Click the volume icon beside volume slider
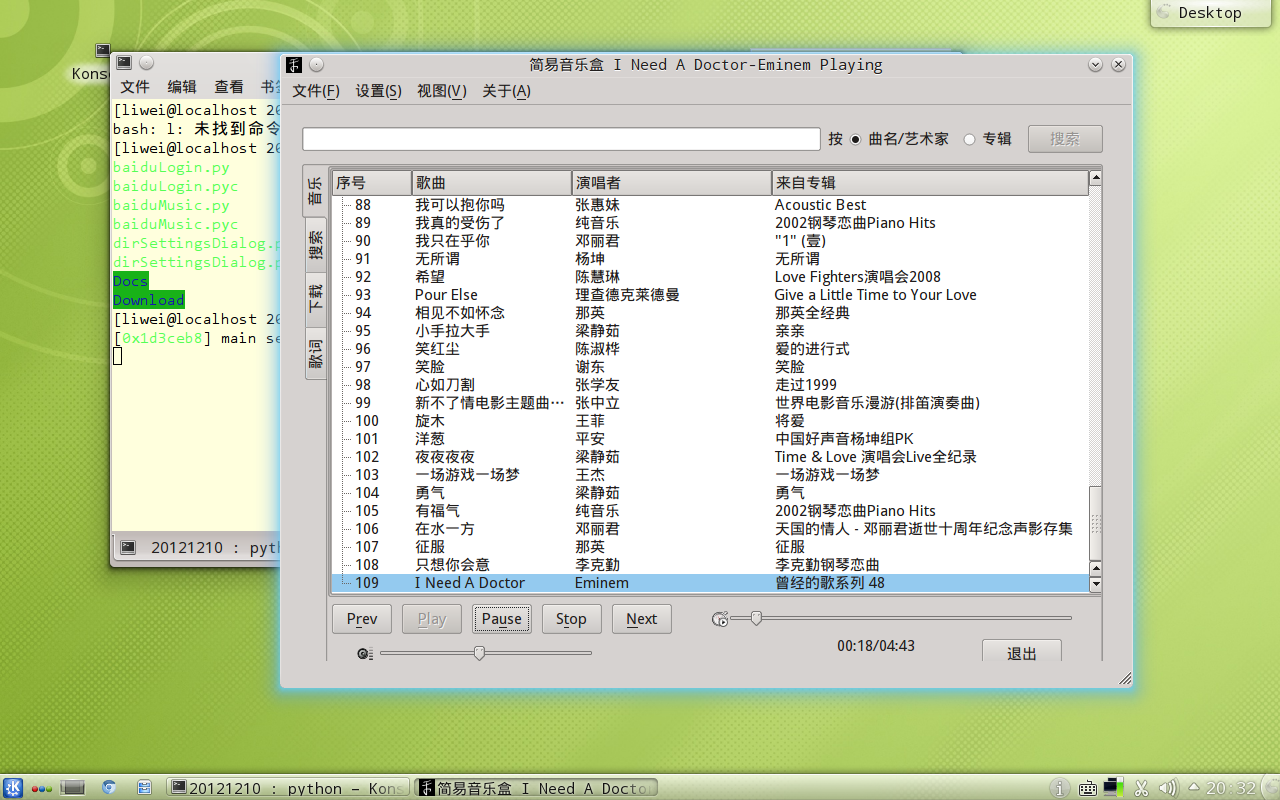The height and width of the screenshot is (800, 1280). pos(365,654)
